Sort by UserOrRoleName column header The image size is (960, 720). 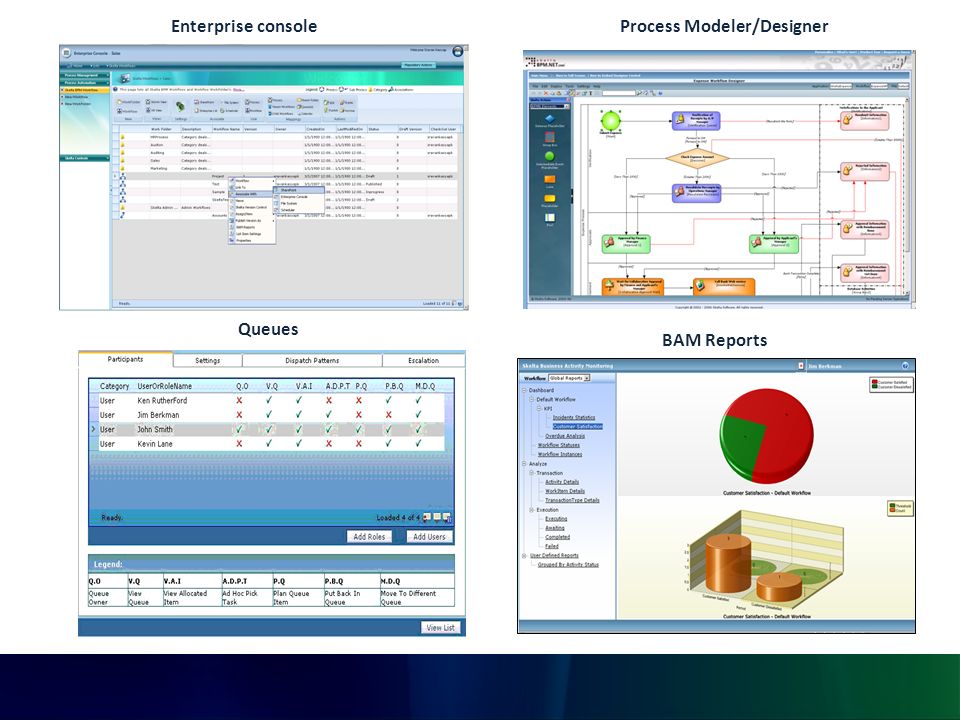(x=165, y=386)
